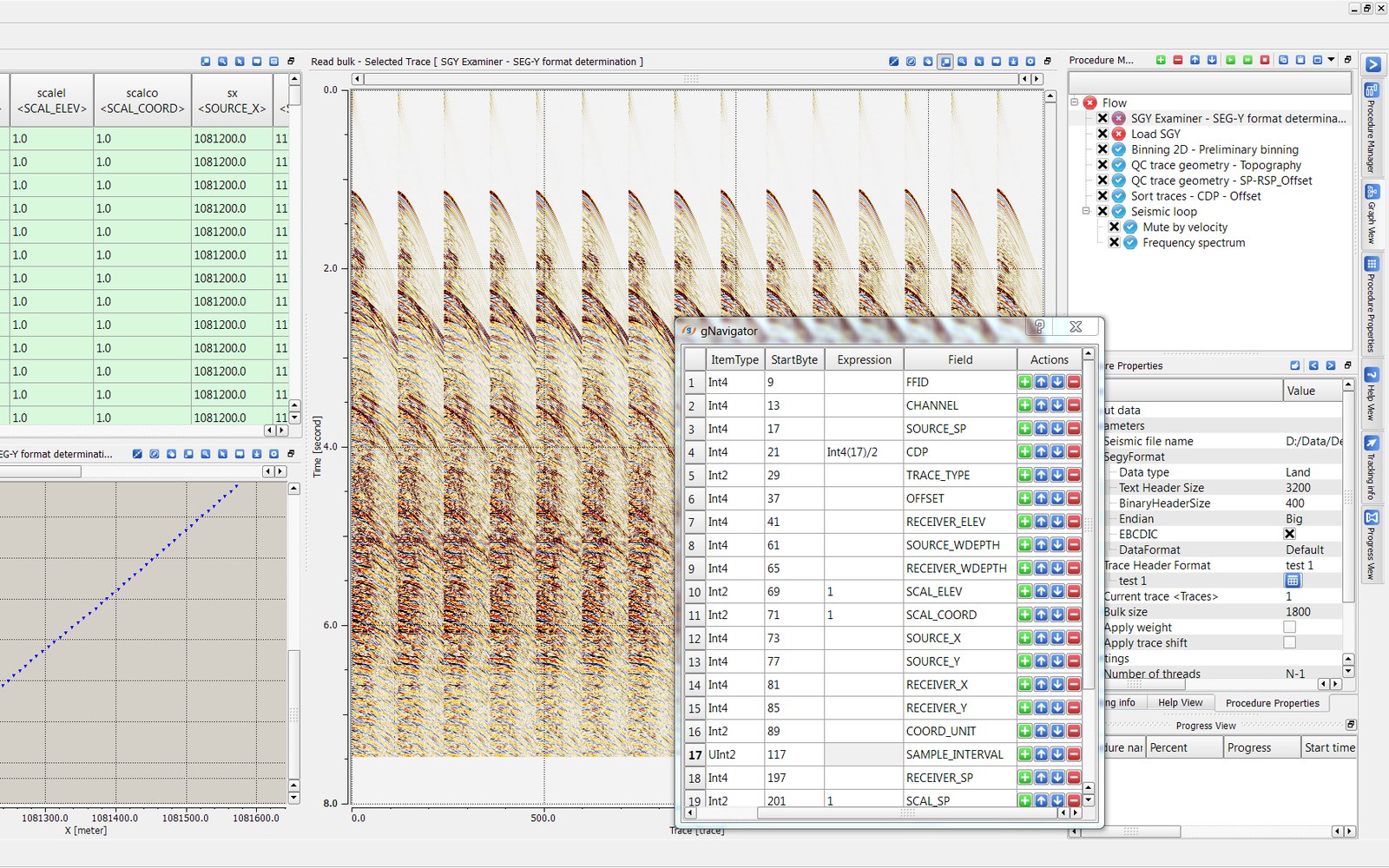Select the SGY Examiner procedure in flow

coord(1238,118)
